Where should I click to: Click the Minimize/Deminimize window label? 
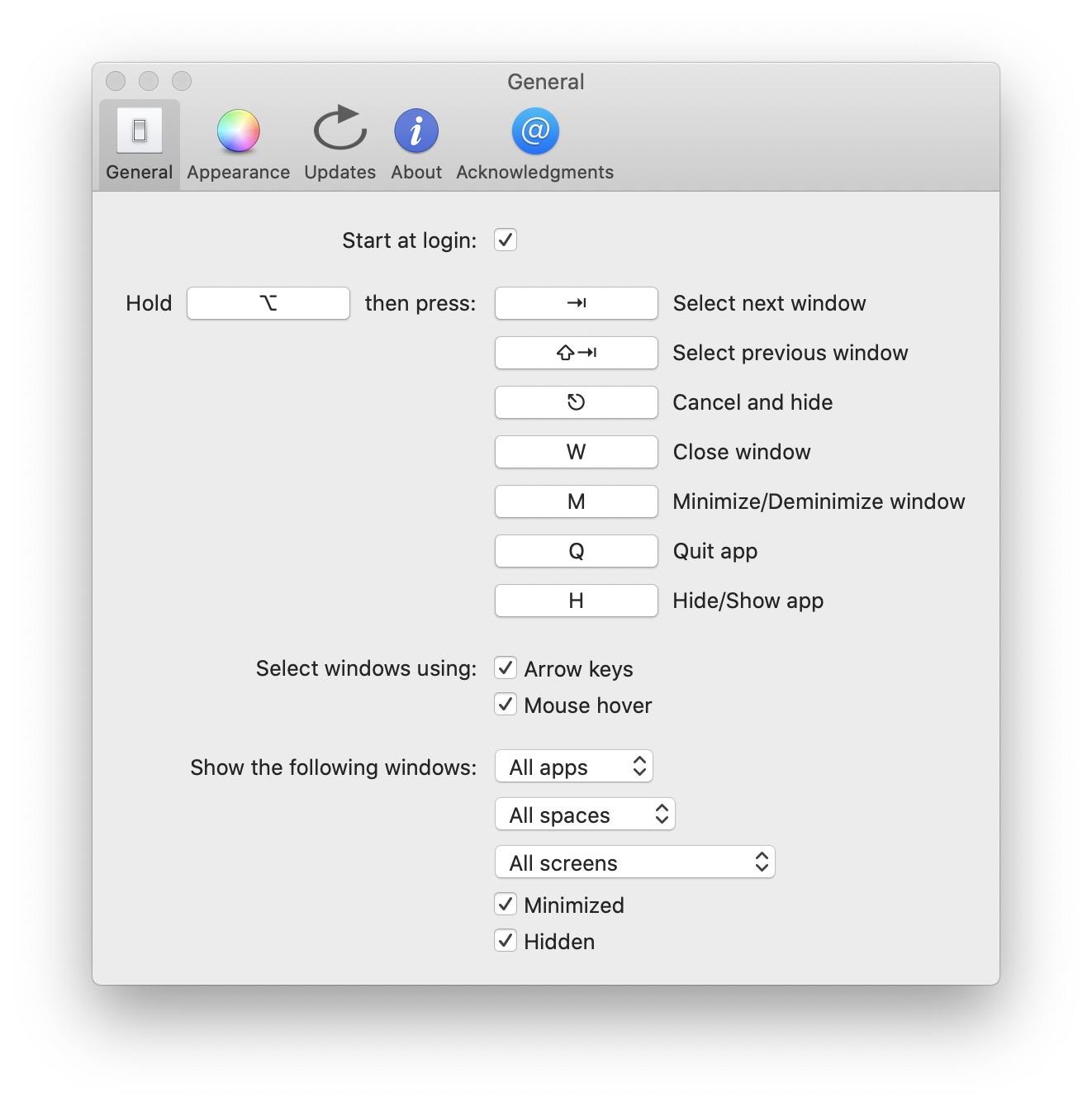819,501
